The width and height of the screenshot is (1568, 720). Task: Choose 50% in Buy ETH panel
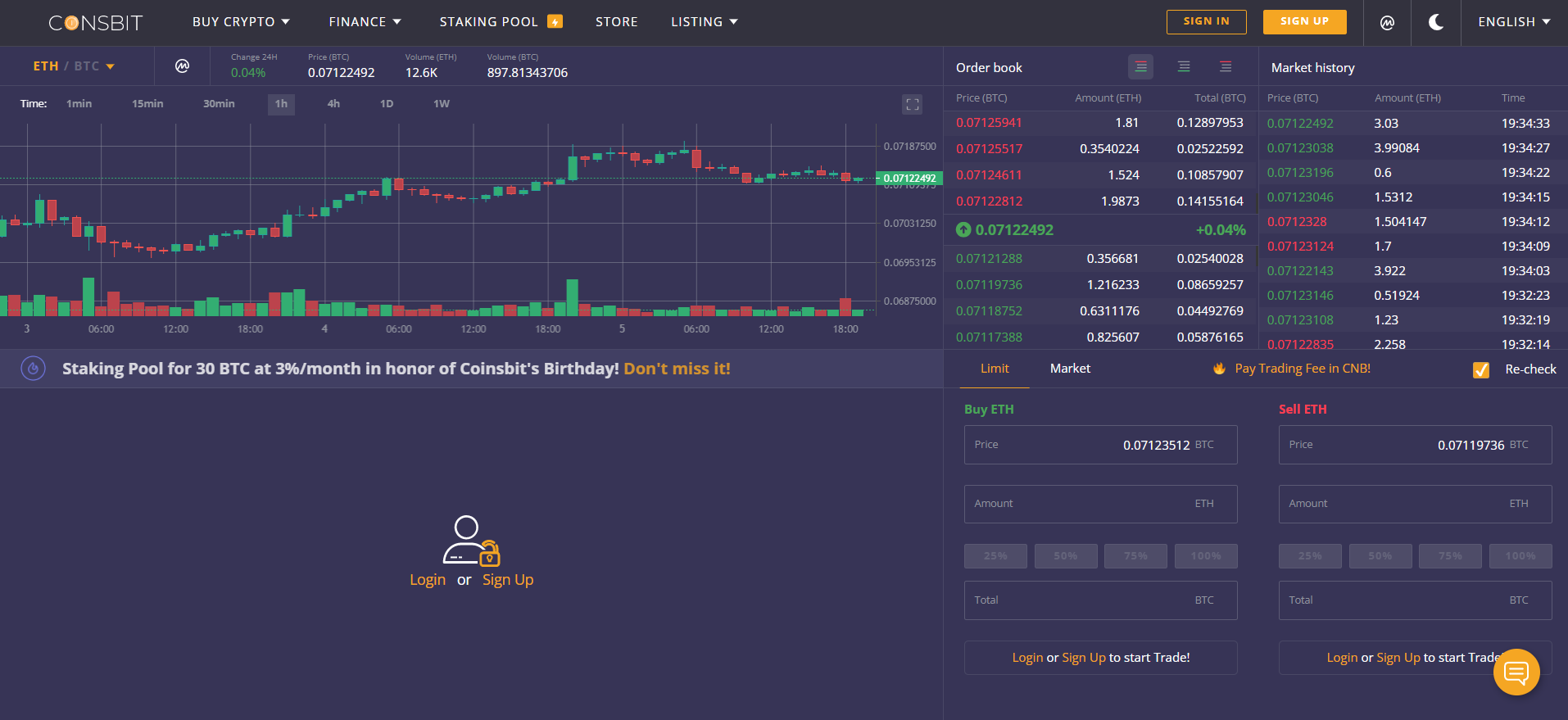click(x=1066, y=556)
